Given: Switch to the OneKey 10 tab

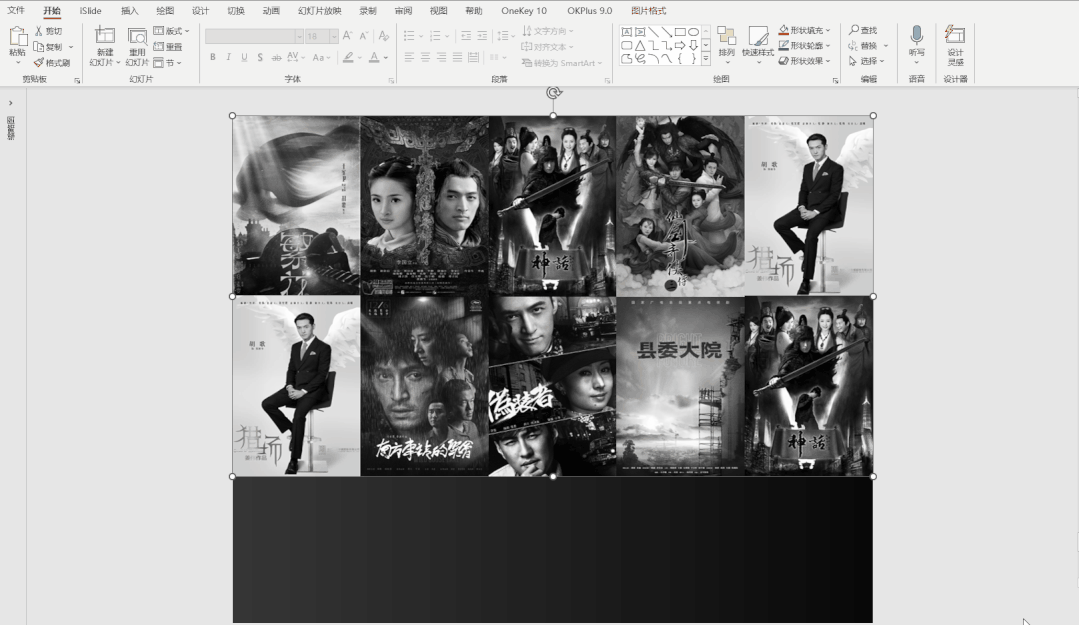Looking at the screenshot, I should [x=524, y=10].
